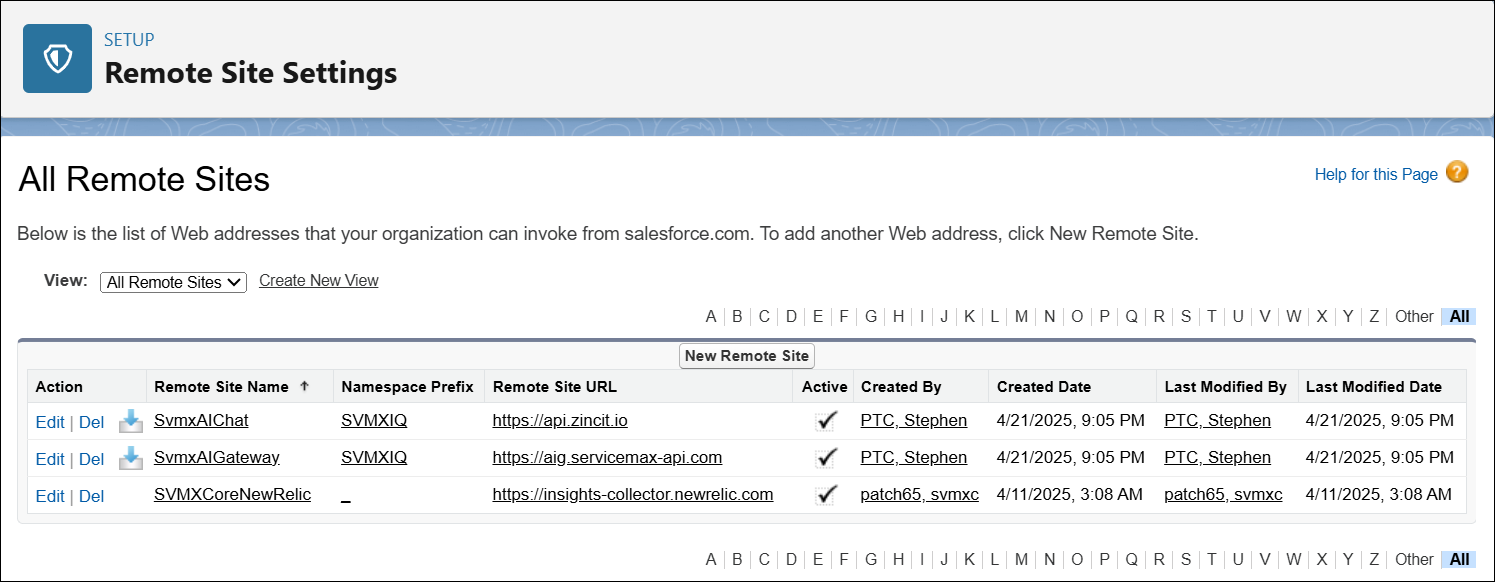
Task: Delete the SvmxAIChat remote site
Action: coord(91,422)
